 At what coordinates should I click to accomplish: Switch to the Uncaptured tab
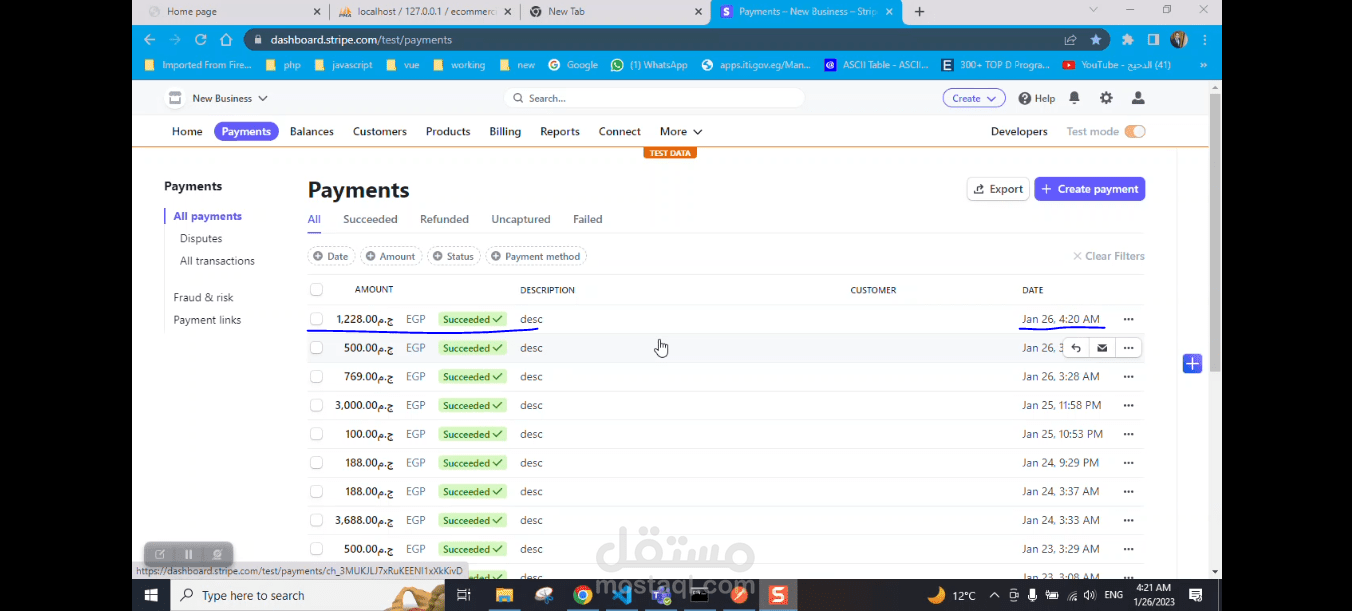[x=521, y=219]
